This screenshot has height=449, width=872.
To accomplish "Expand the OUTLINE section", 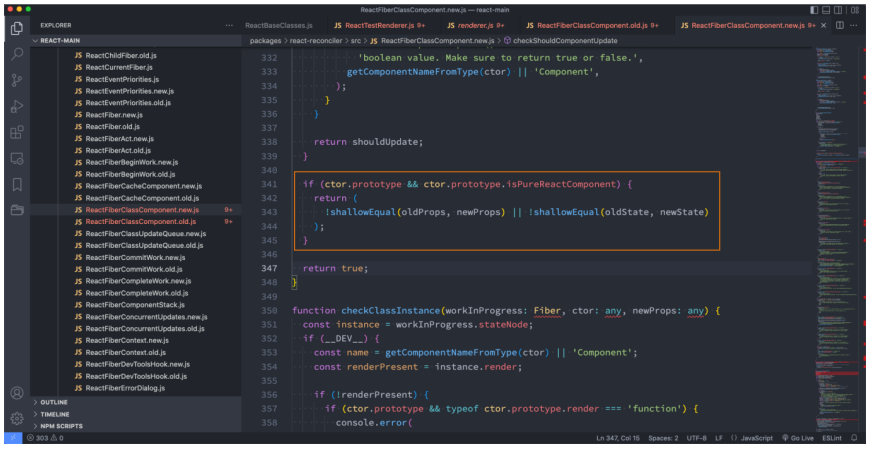I will click(x=55, y=402).
